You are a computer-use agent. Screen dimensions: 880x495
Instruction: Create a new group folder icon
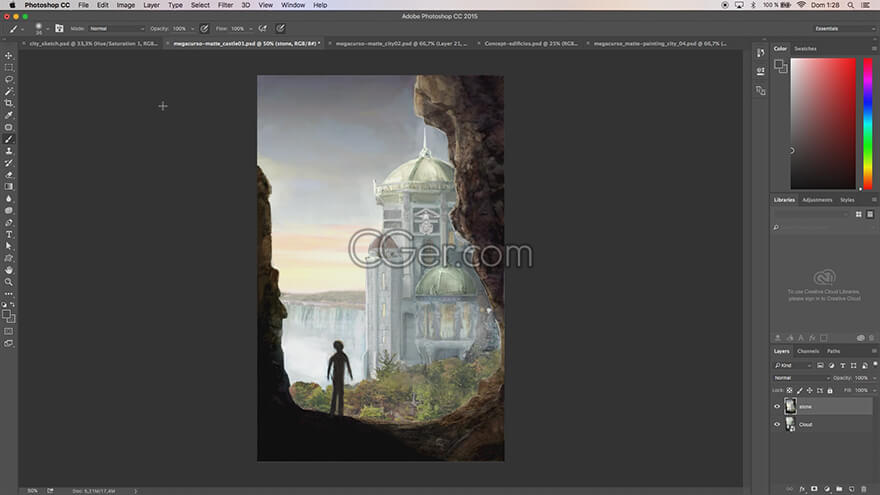(x=839, y=489)
